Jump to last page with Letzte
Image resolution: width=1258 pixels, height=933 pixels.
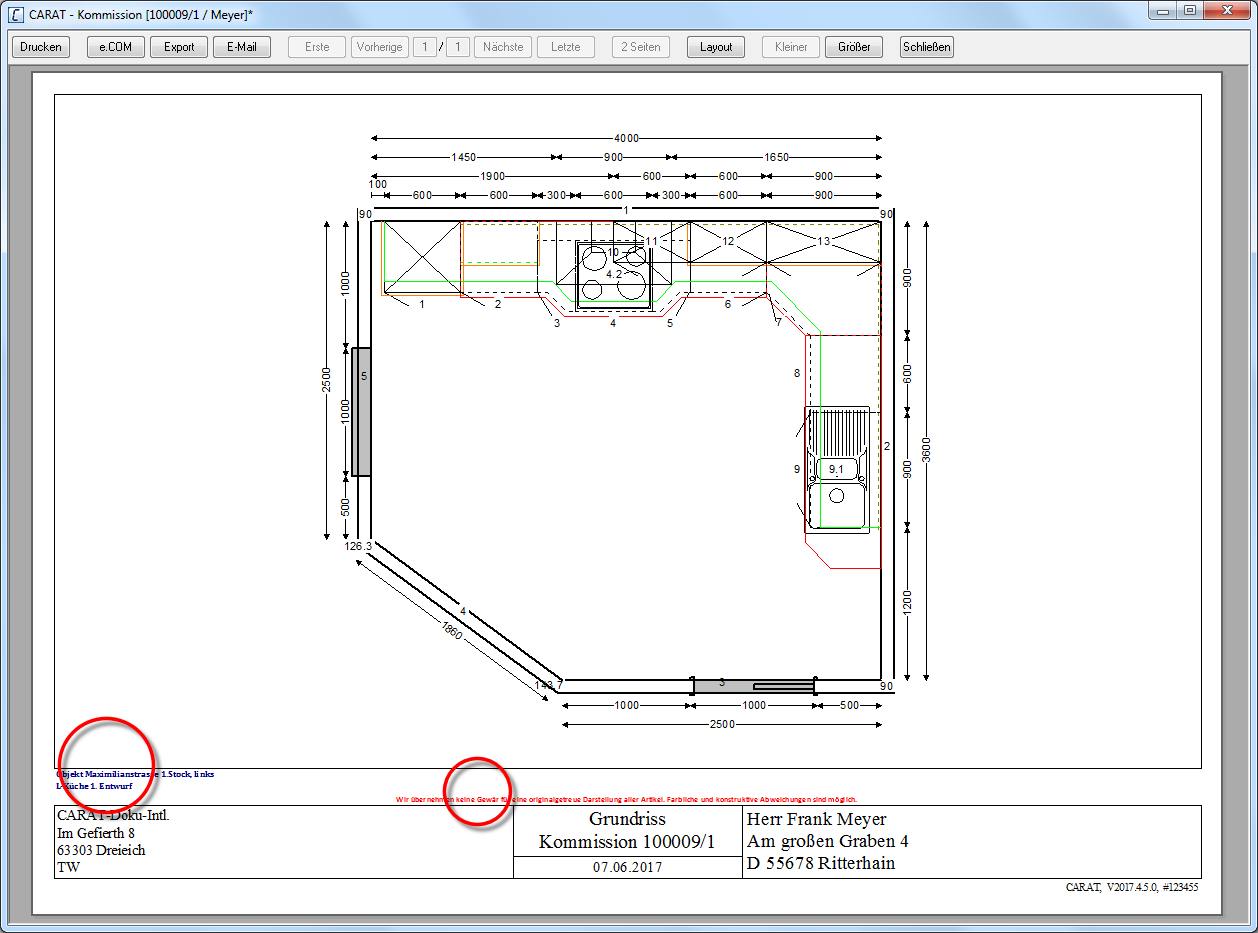coord(566,47)
